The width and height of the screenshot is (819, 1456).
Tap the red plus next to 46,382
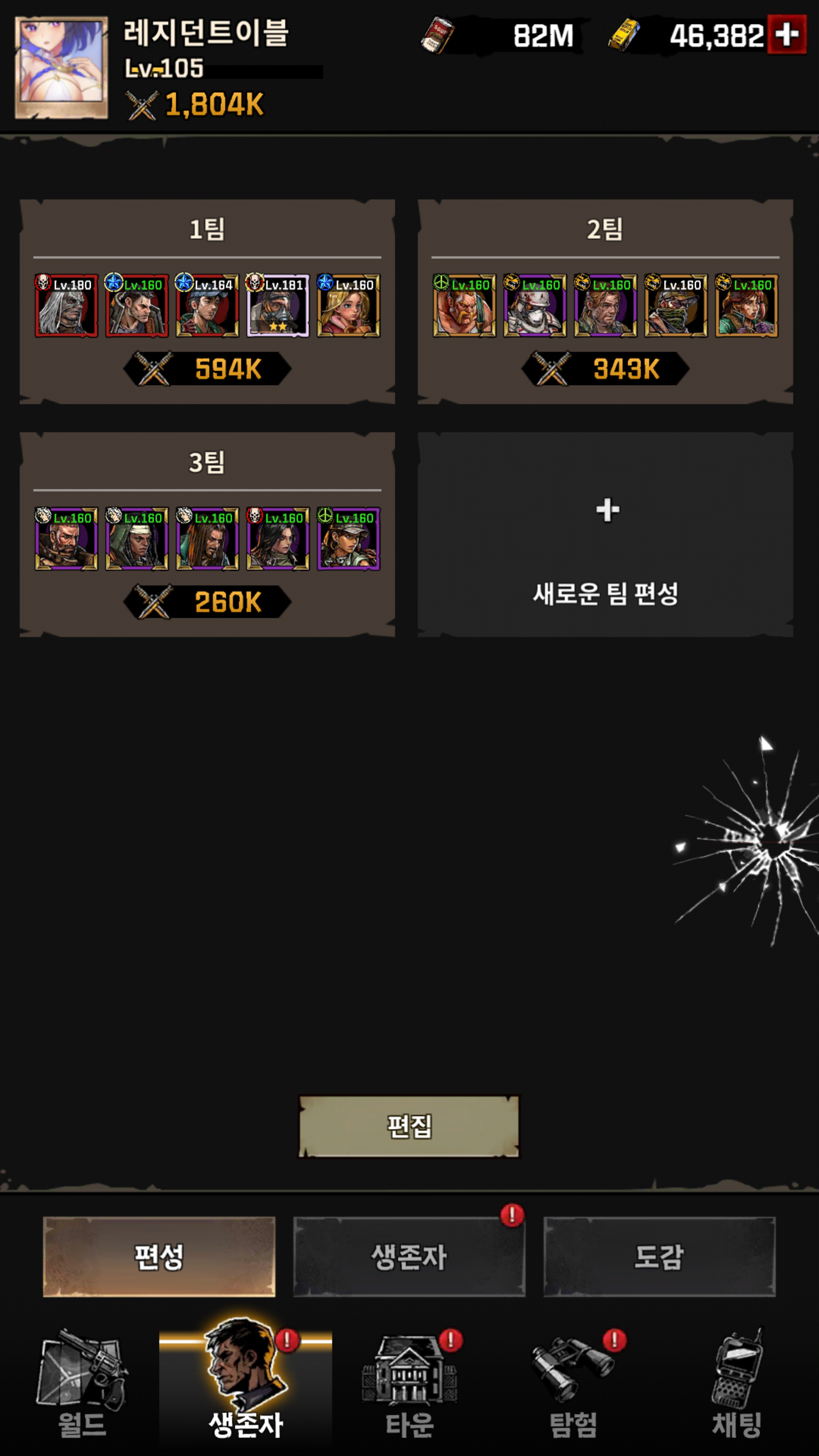[x=787, y=35]
